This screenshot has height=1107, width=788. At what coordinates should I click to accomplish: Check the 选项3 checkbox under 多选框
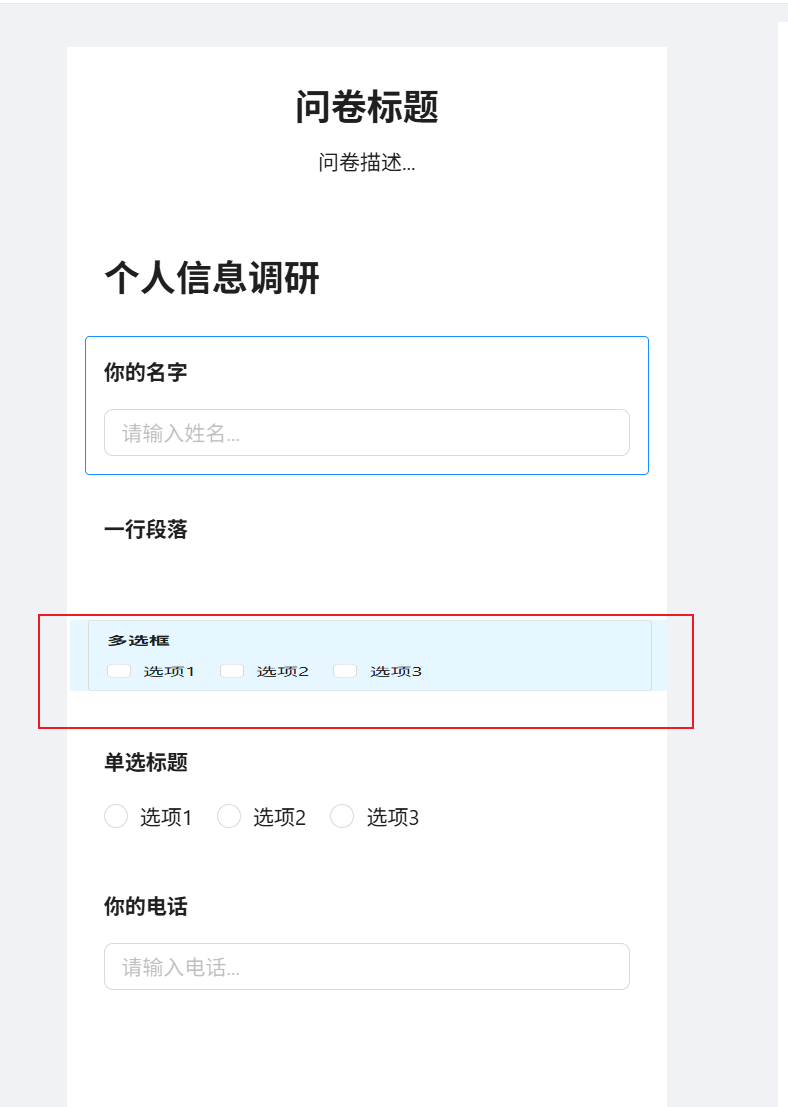pos(344,670)
